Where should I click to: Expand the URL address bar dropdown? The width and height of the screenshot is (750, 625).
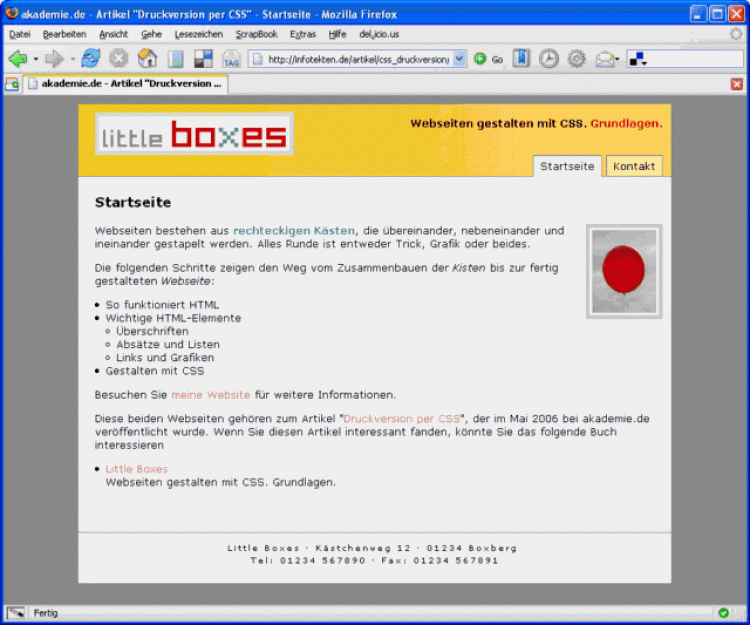point(459,59)
